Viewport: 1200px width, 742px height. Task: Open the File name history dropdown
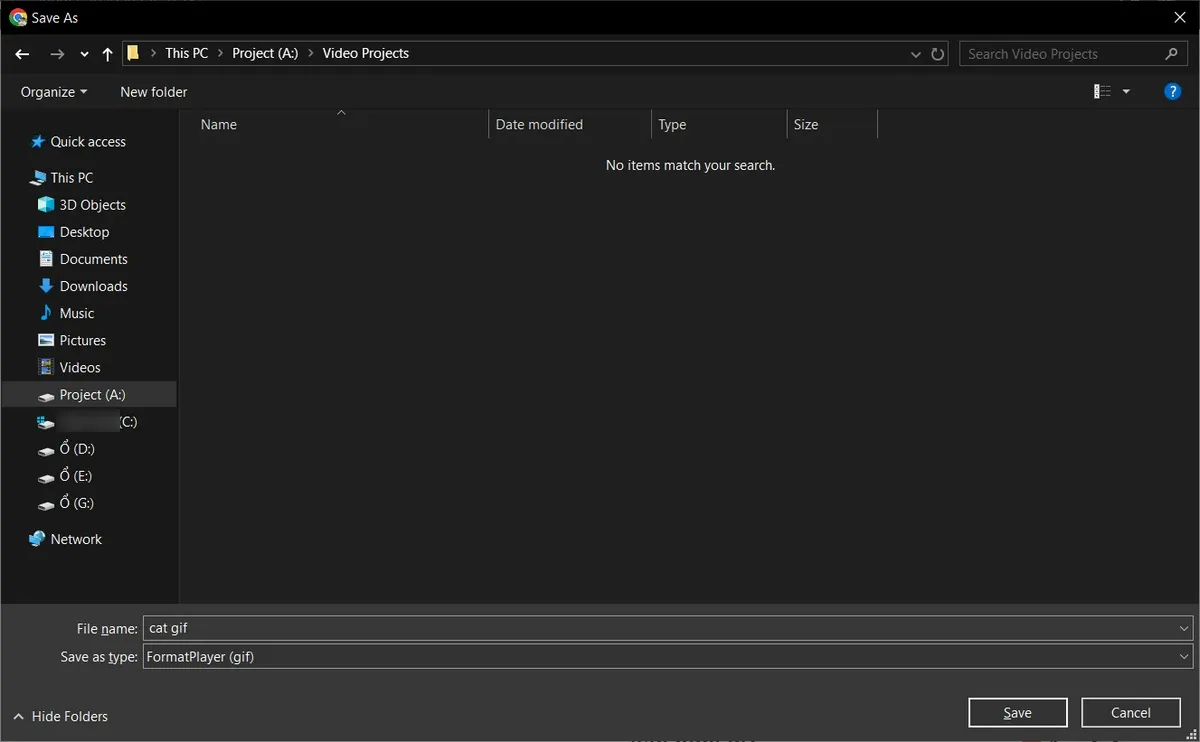pos(1184,629)
